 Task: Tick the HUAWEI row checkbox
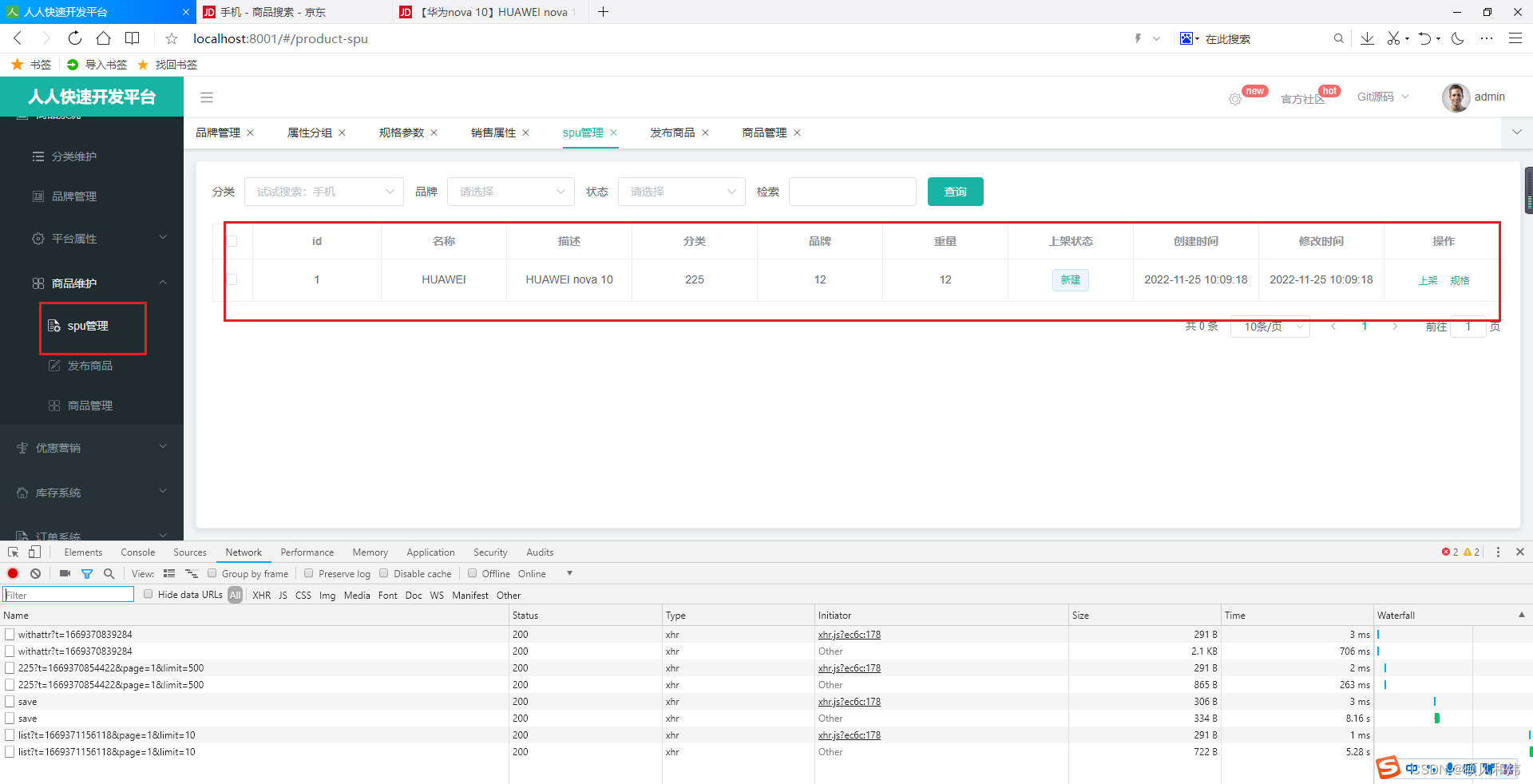point(232,279)
